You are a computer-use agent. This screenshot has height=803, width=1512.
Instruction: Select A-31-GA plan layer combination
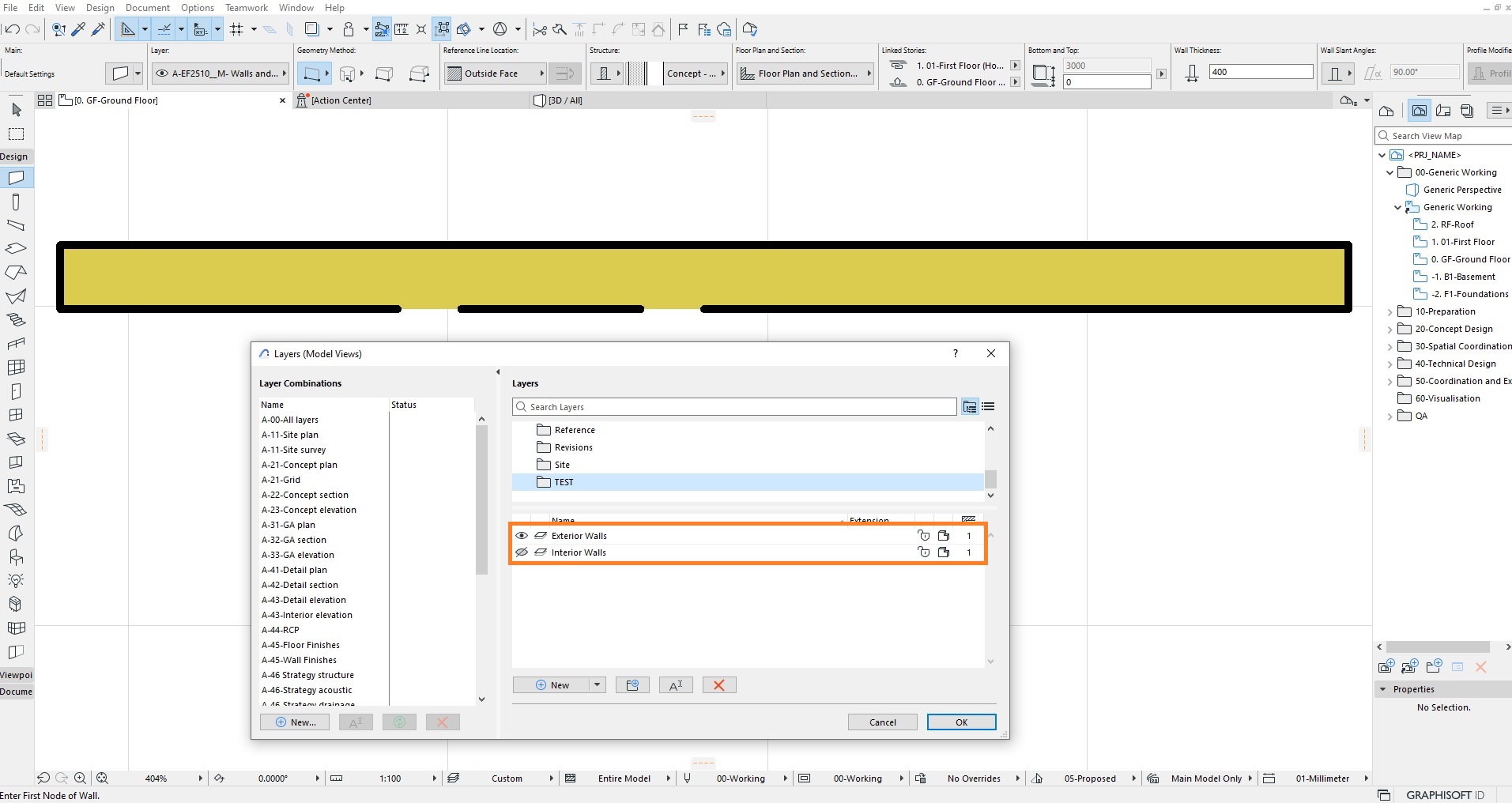tap(288, 525)
